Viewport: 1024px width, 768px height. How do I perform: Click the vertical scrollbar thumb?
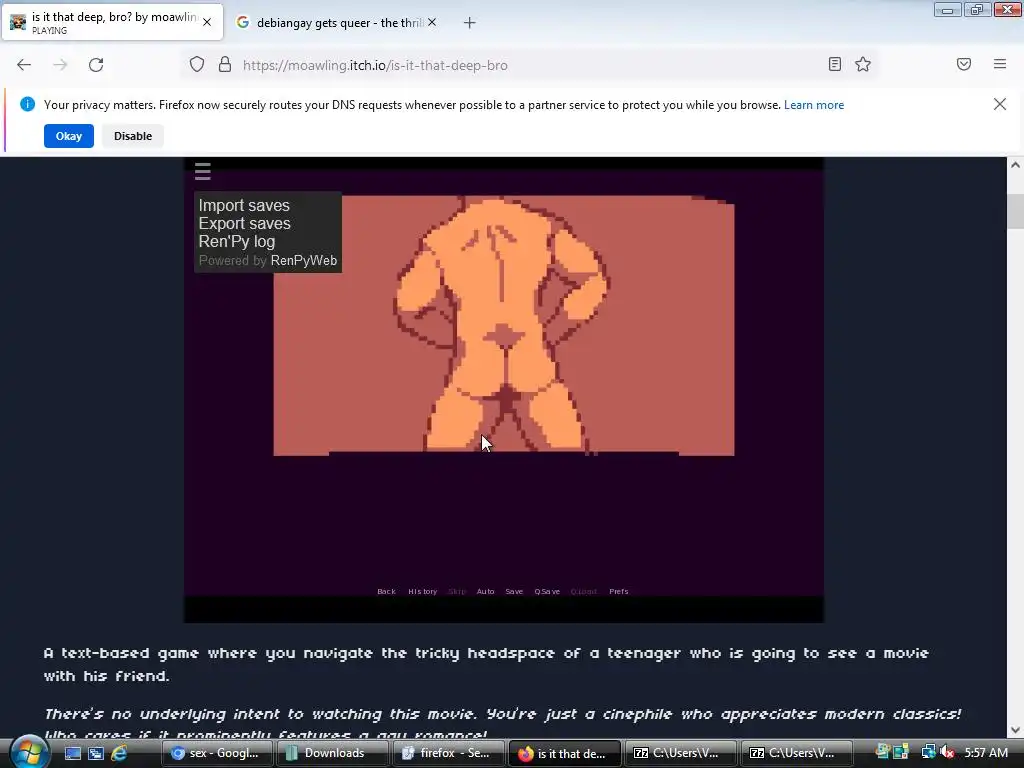(x=1015, y=211)
